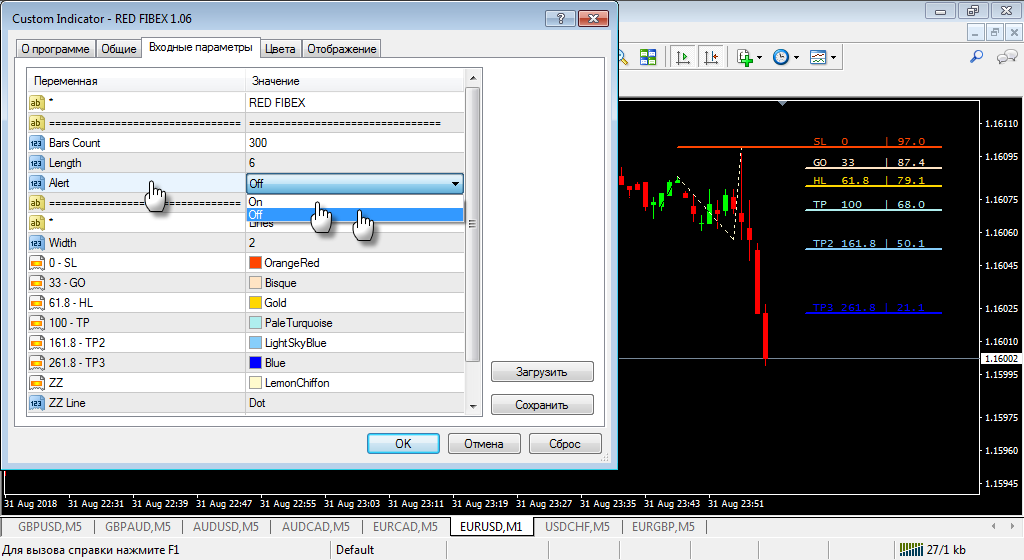Pick the PaleTurquoise color swatch

(255, 323)
